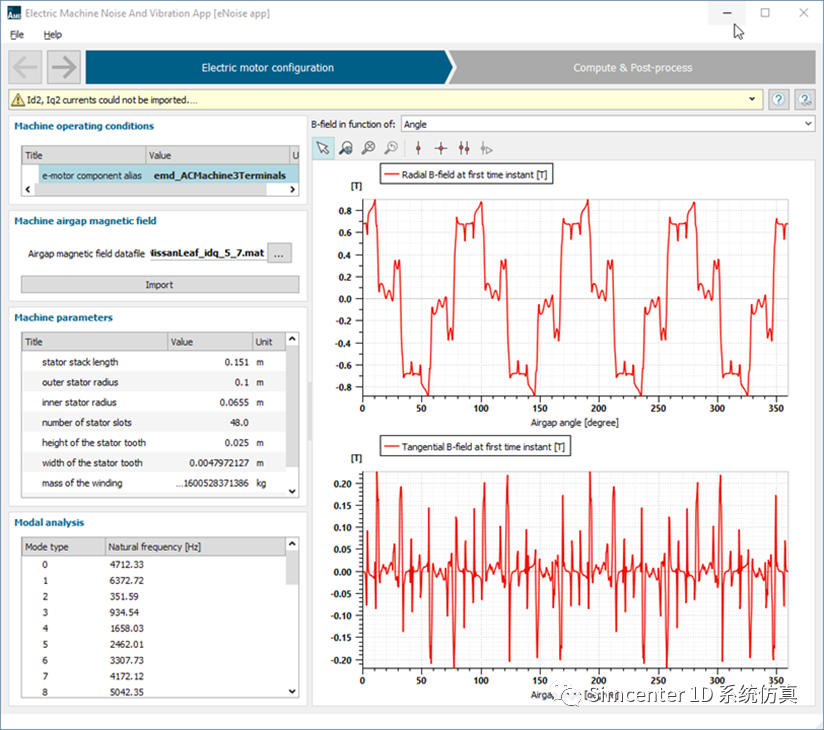Click the zoom region magnifier icon

(346, 148)
